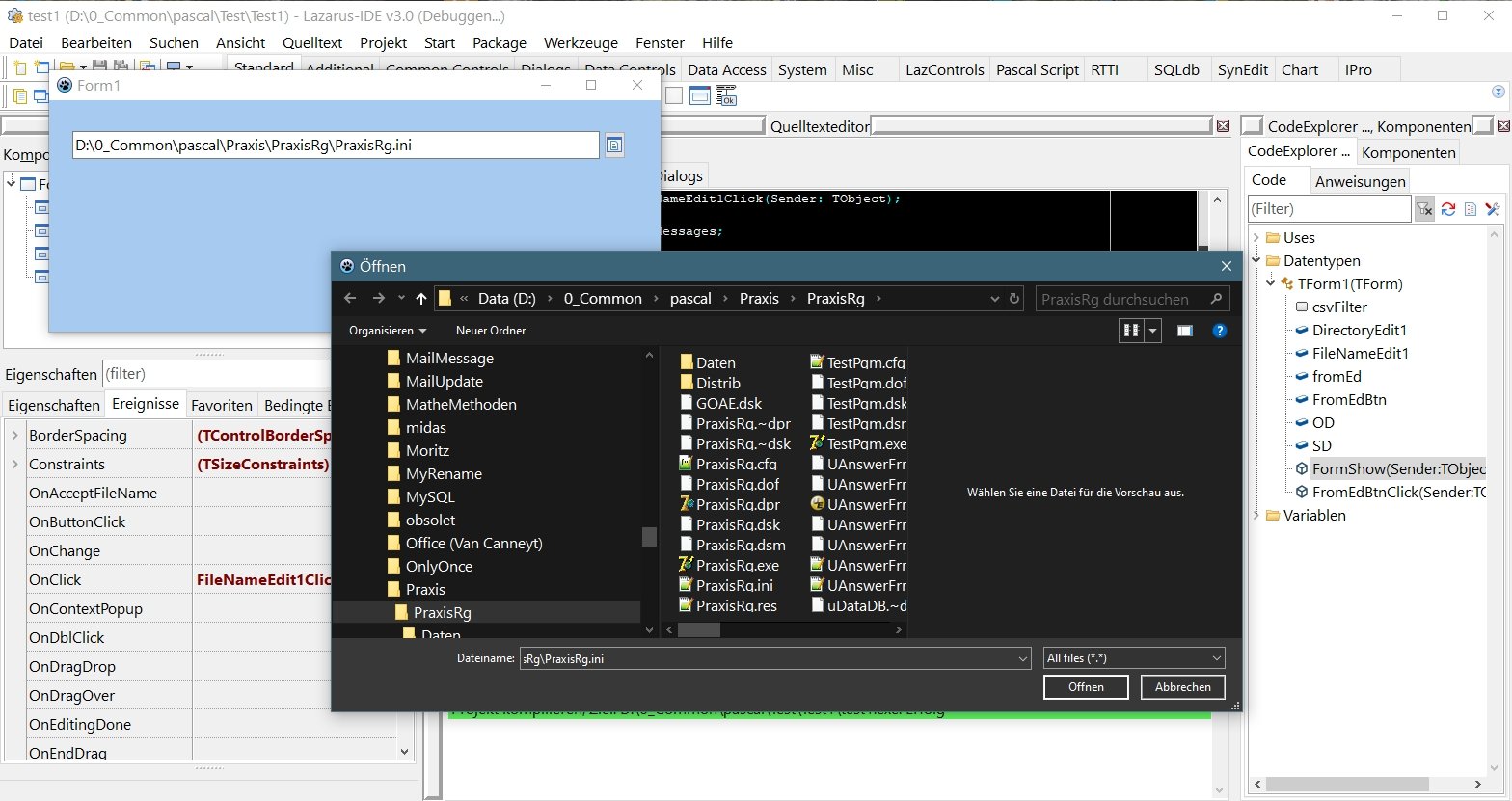
Task: Select the OnChange event row
Action: (x=207, y=550)
